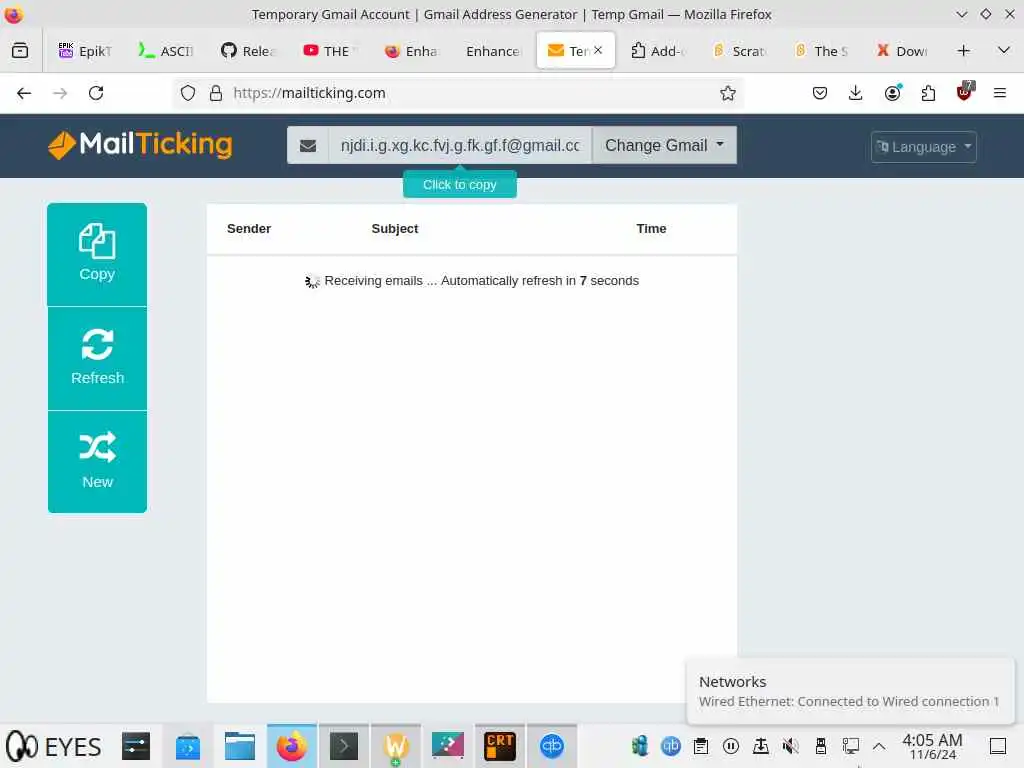View site security lock info
The image size is (1024, 768).
point(216,93)
